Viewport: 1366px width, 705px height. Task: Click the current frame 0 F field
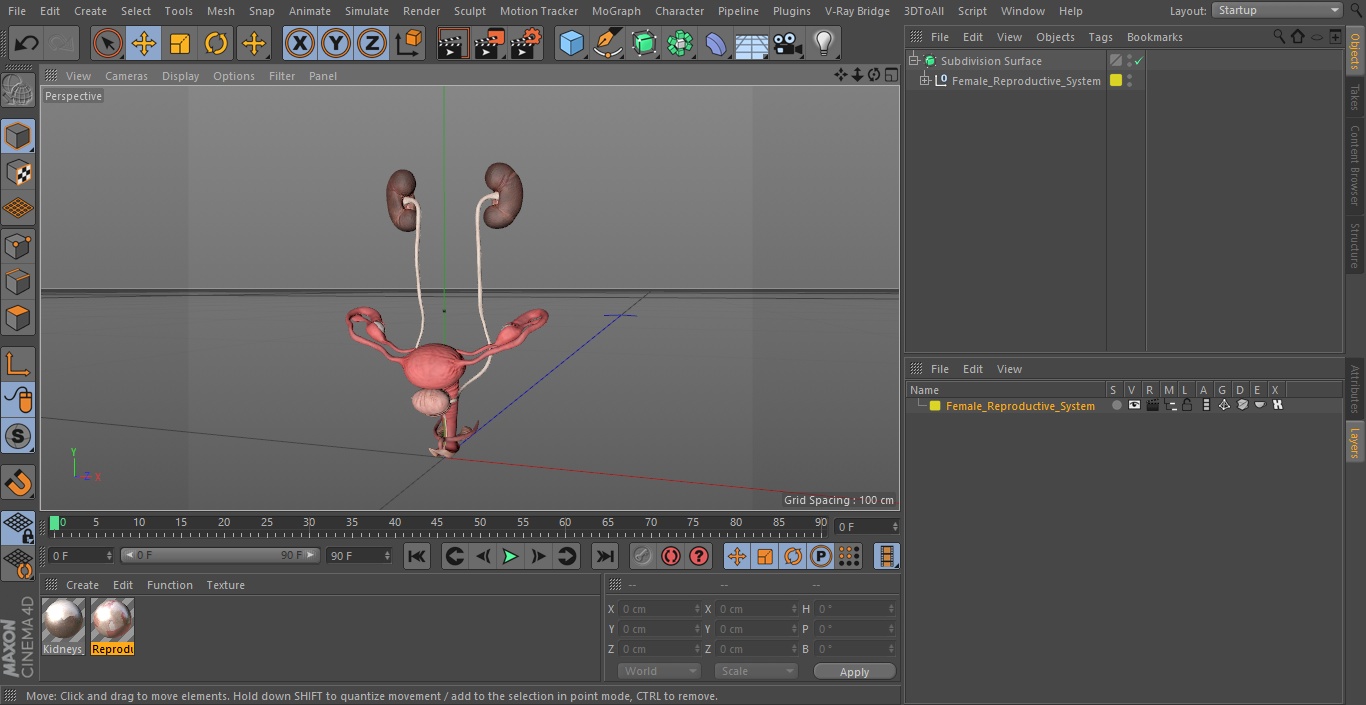867,526
